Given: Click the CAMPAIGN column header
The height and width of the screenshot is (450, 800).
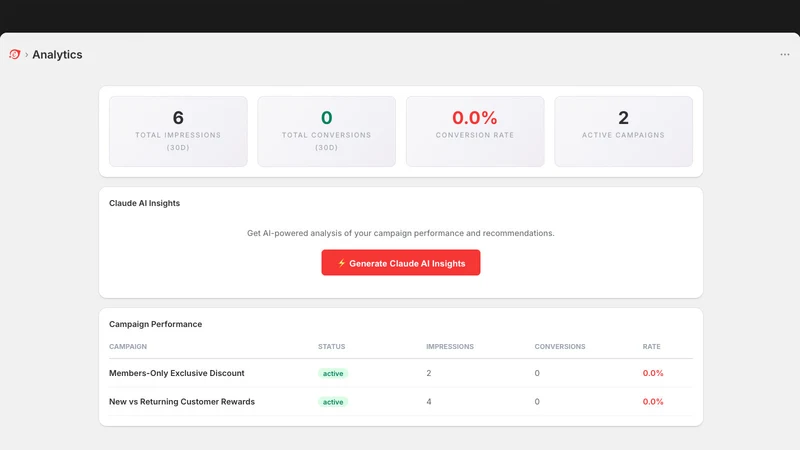Looking at the screenshot, I should (x=128, y=346).
